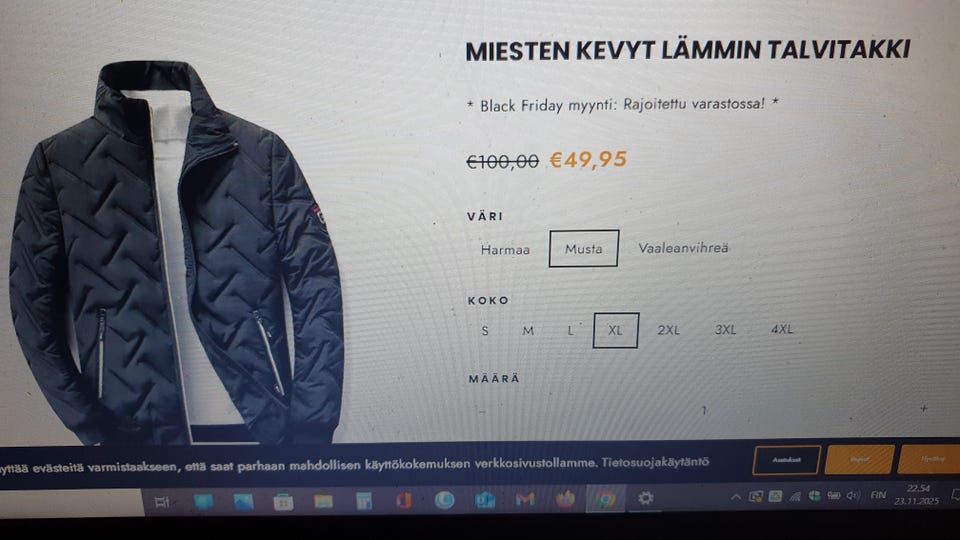
Task: Pick size 2XL
Action: coord(669,330)
